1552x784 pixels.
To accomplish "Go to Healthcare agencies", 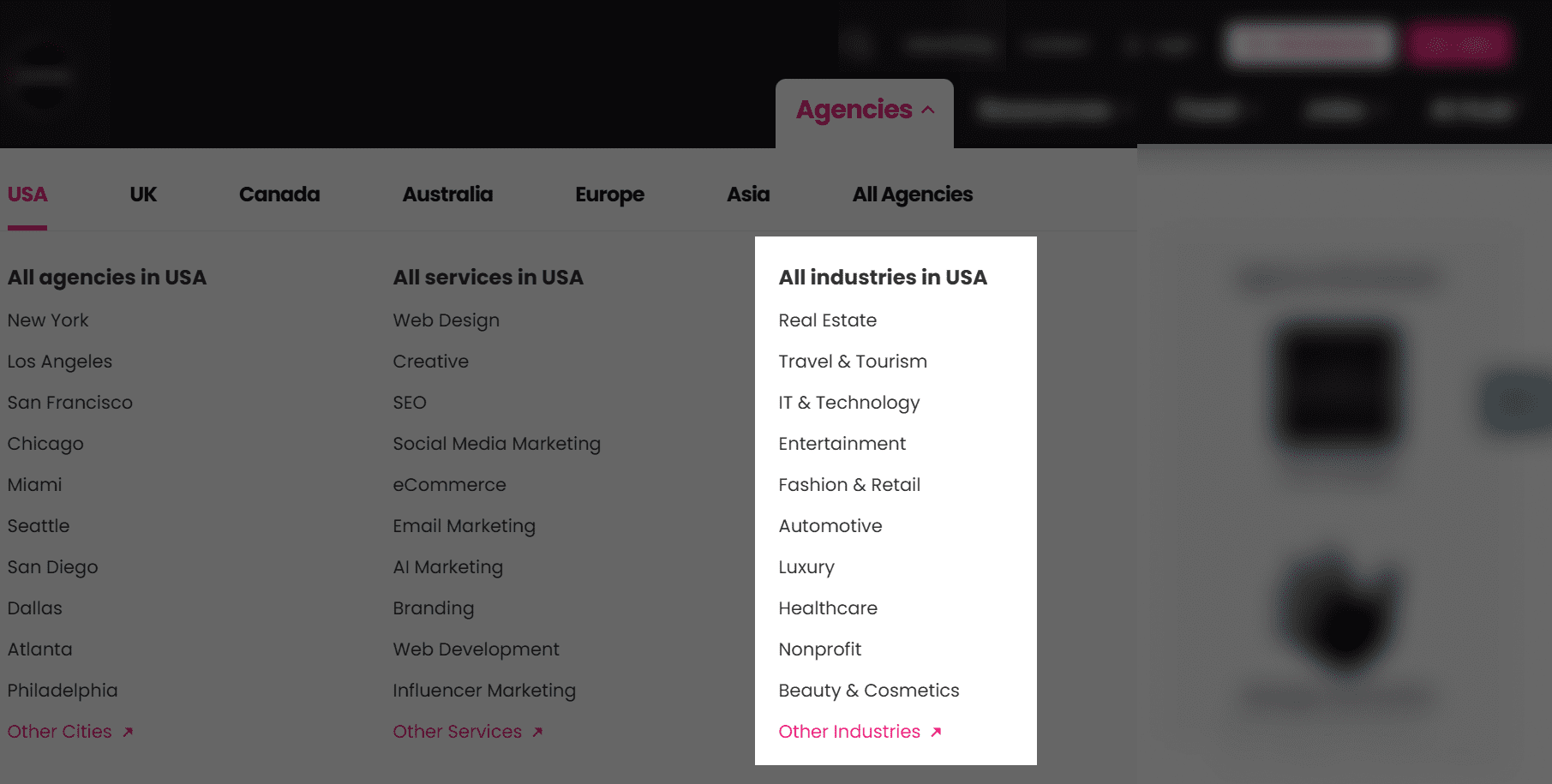I will [828, 608].
